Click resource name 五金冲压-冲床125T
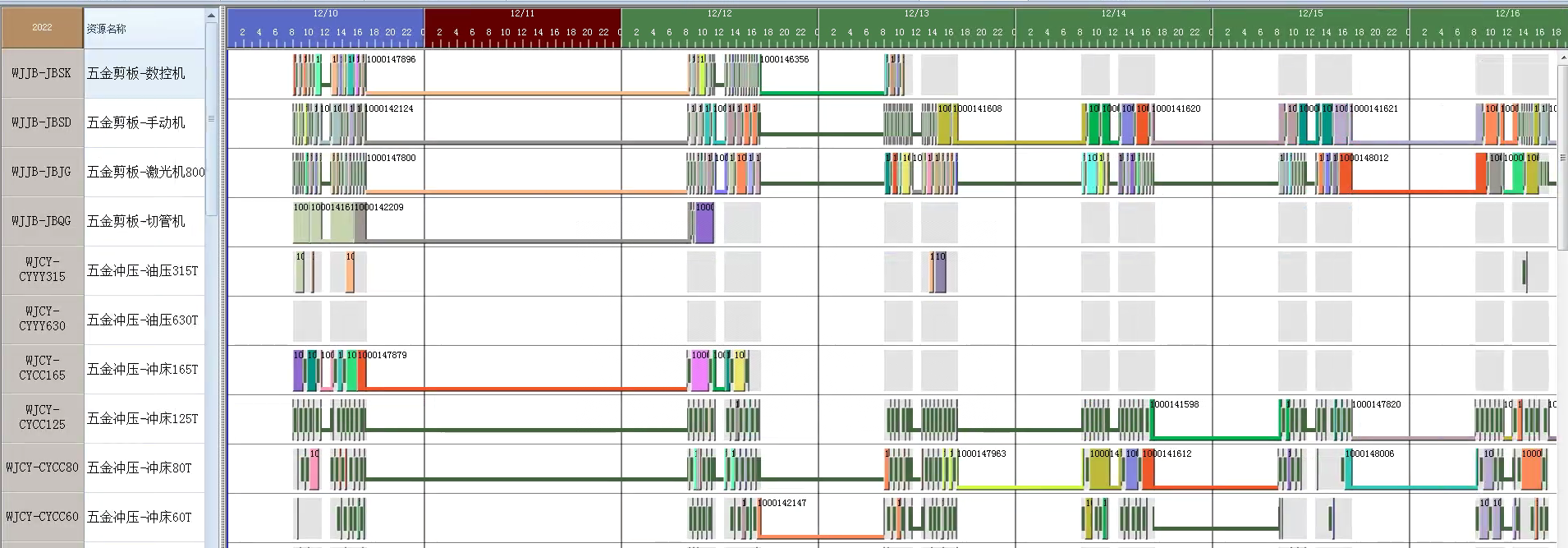 (143, 418)
